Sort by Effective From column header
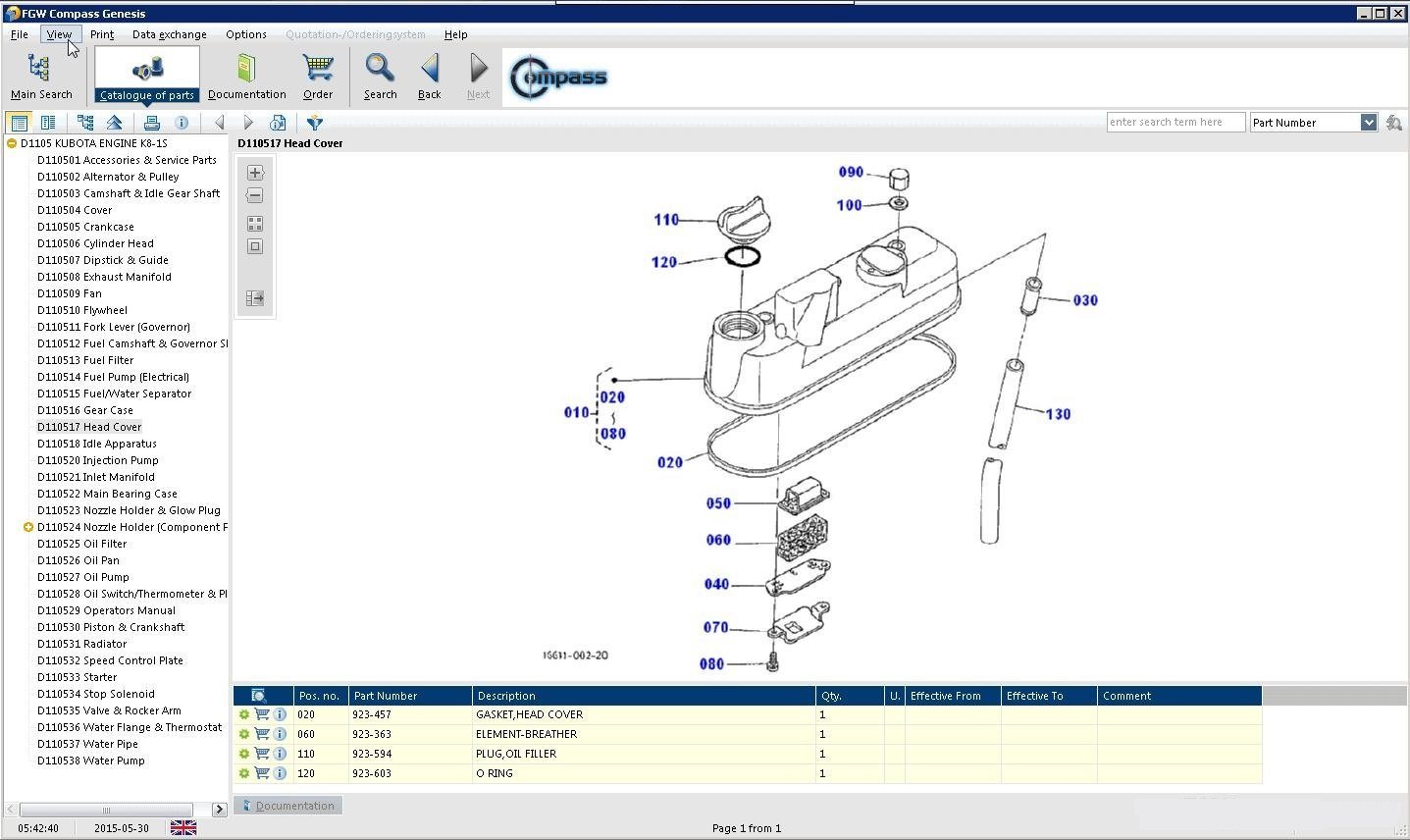Screen dimensions: 1410x840 [953, 696]
